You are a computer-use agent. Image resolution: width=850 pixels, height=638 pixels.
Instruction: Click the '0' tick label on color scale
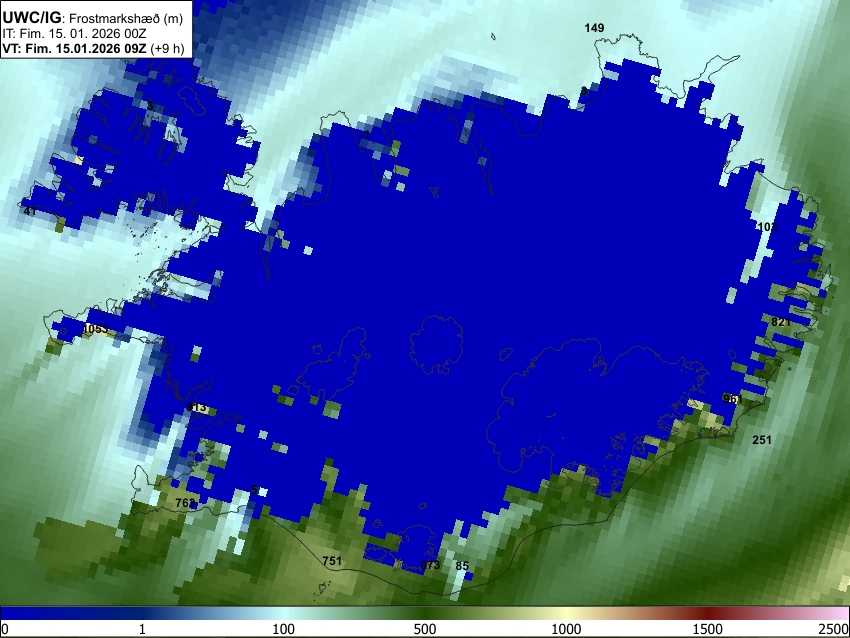coord(5,629)
